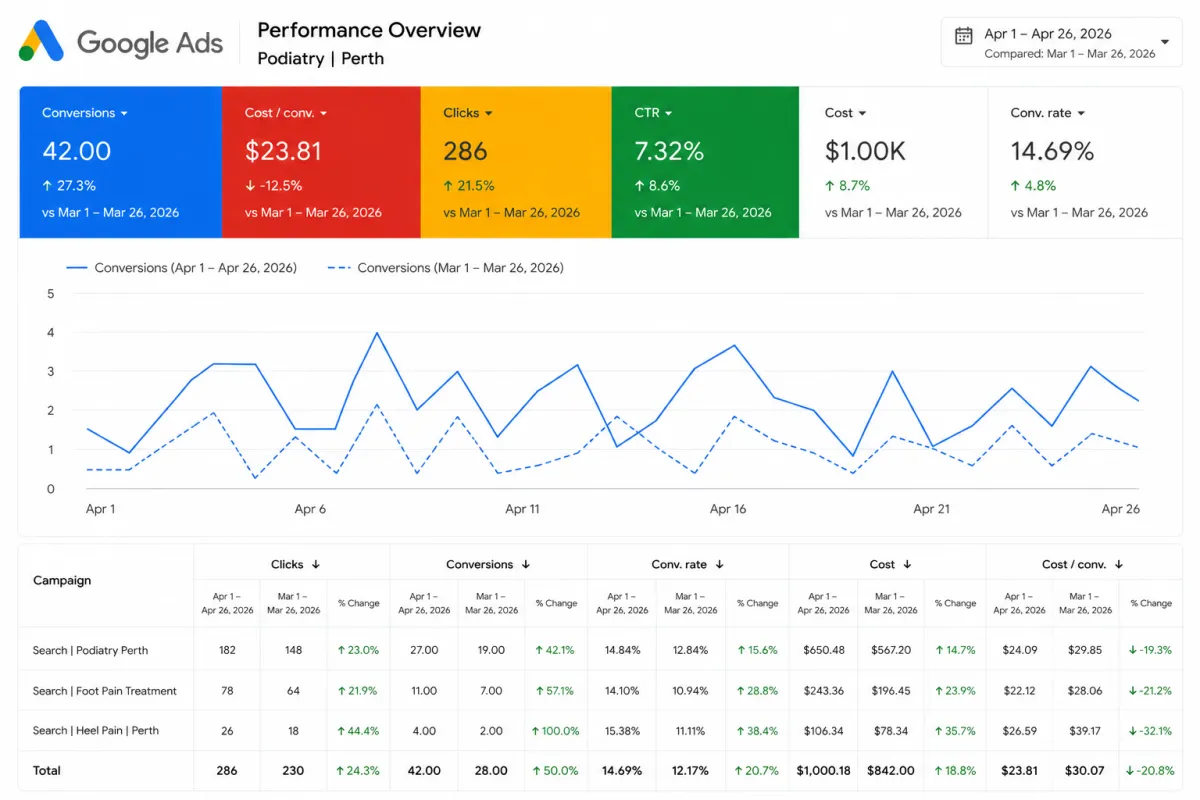The height and width of the screenshot is (800, 1200).
Task: Select the Search | Podiatry Perth campaign row
Action: 600,650
